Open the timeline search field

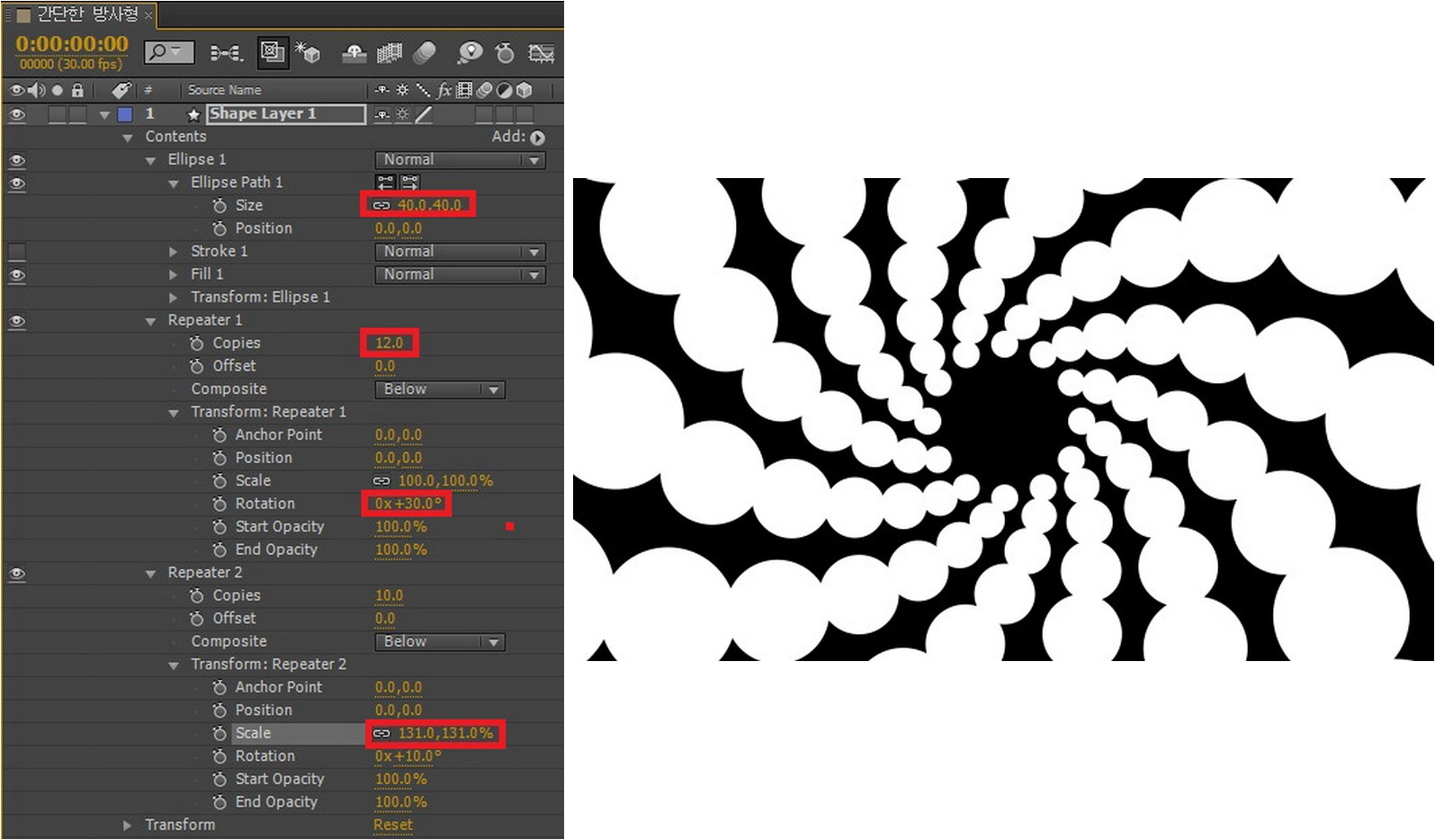pos(168,52)
